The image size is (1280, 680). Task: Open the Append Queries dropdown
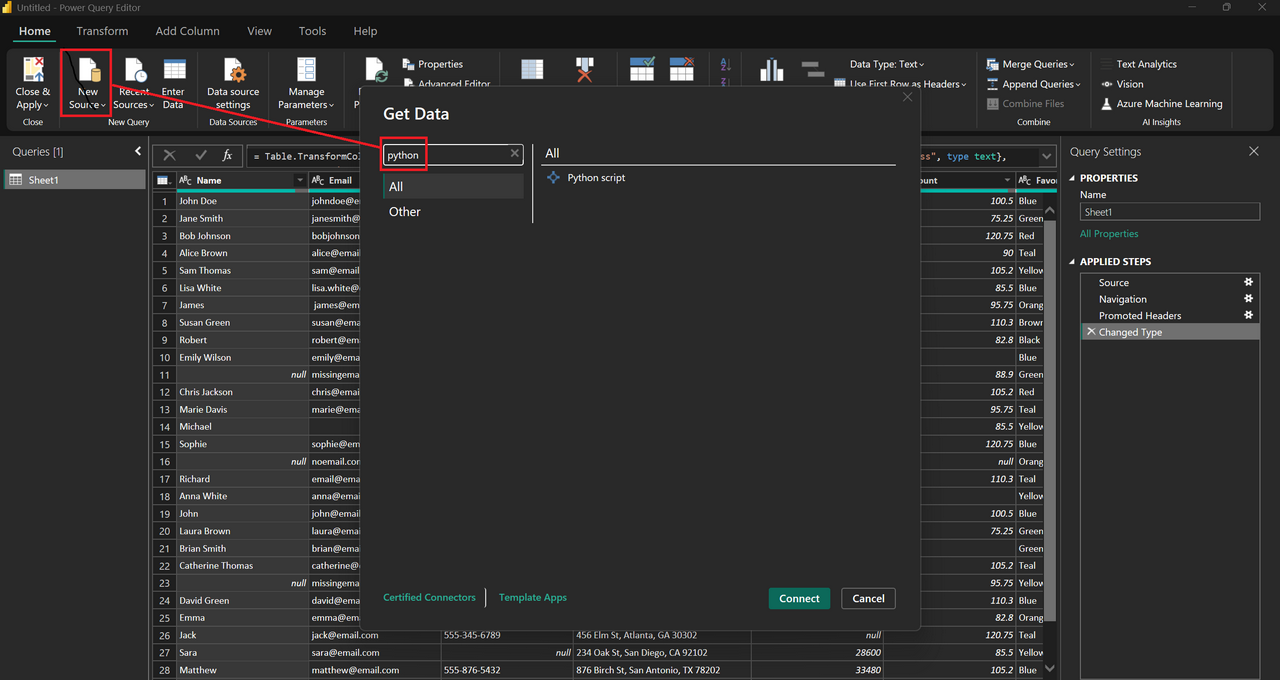[x=1034, y=84]
